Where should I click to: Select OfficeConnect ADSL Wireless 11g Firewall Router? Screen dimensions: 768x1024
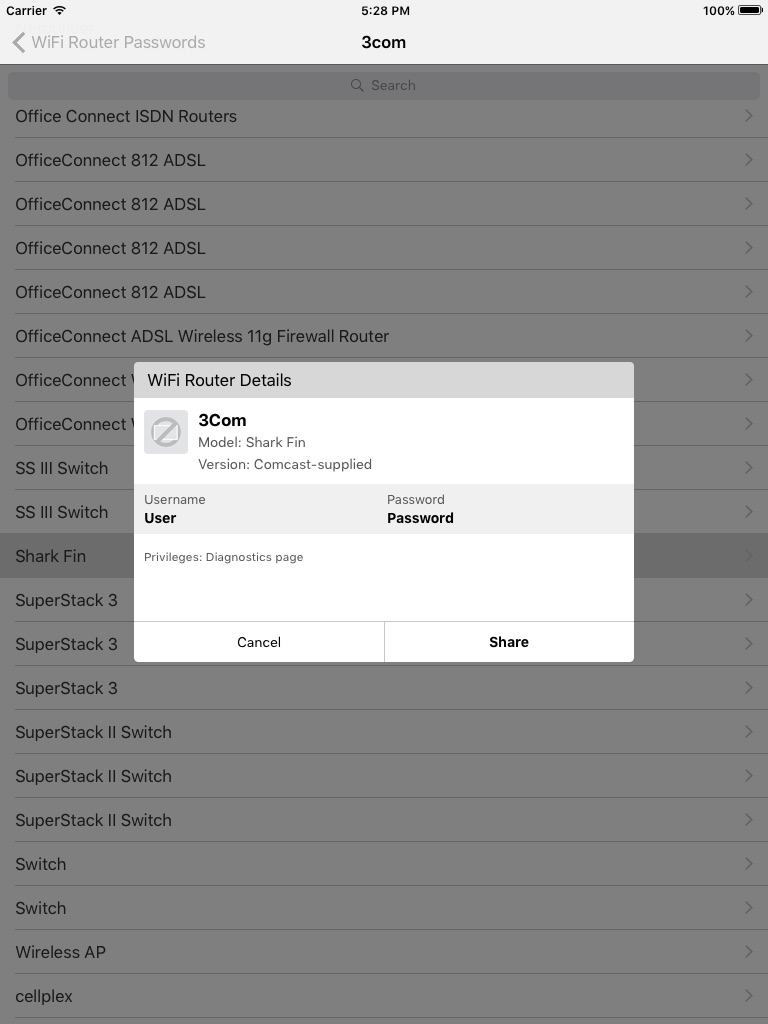tap(202, 336)
